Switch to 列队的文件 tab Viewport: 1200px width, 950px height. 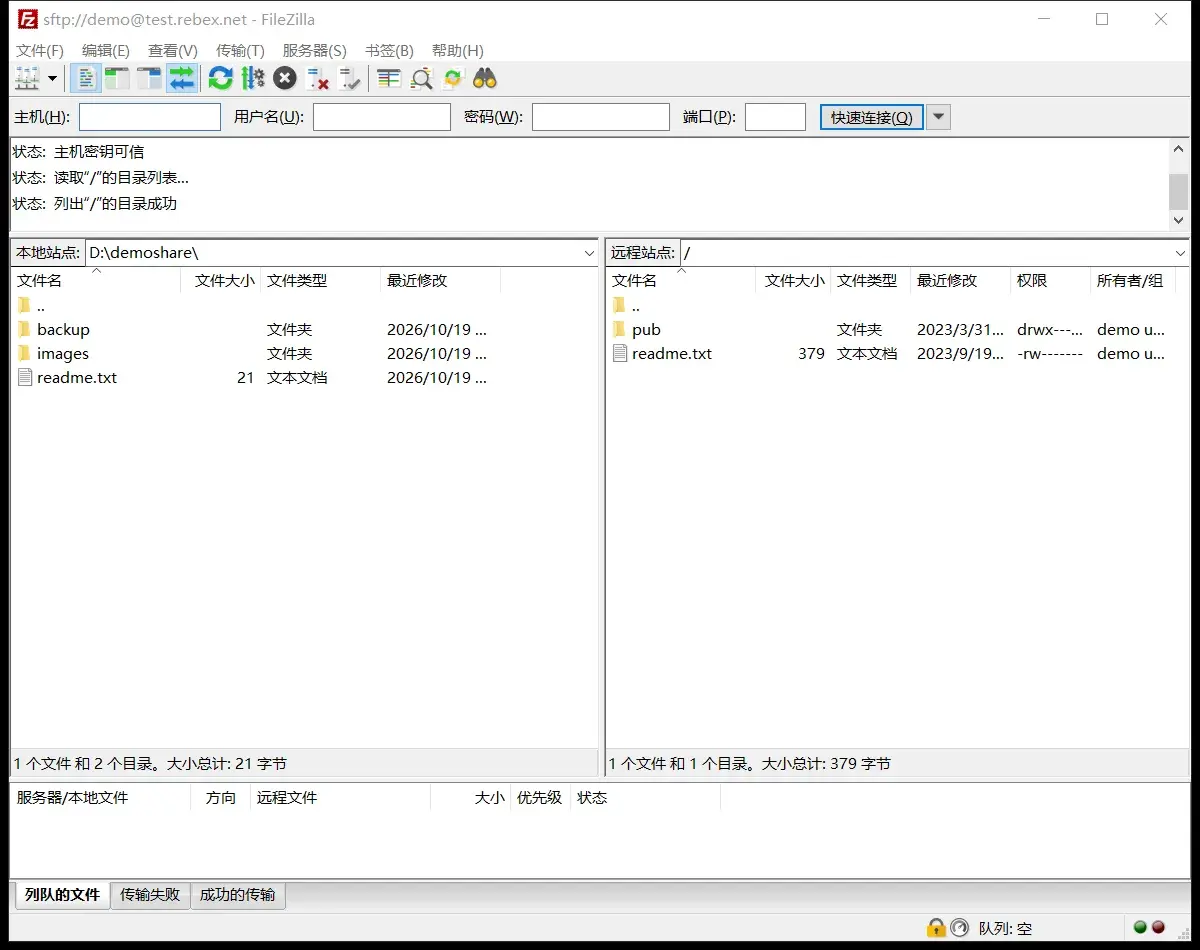pyautogui.click(x=62, y=895)
